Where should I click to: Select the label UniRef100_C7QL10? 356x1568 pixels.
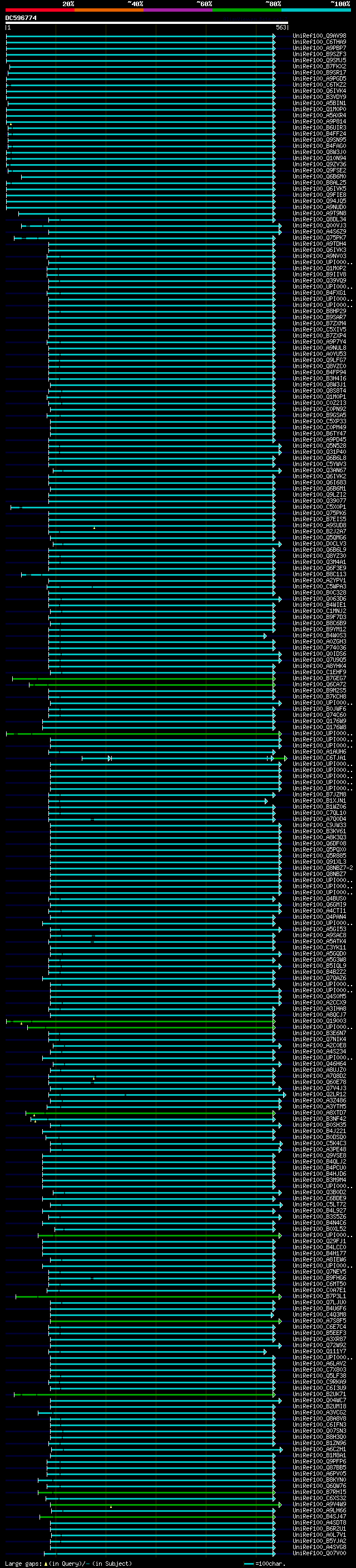pos(319,813)
